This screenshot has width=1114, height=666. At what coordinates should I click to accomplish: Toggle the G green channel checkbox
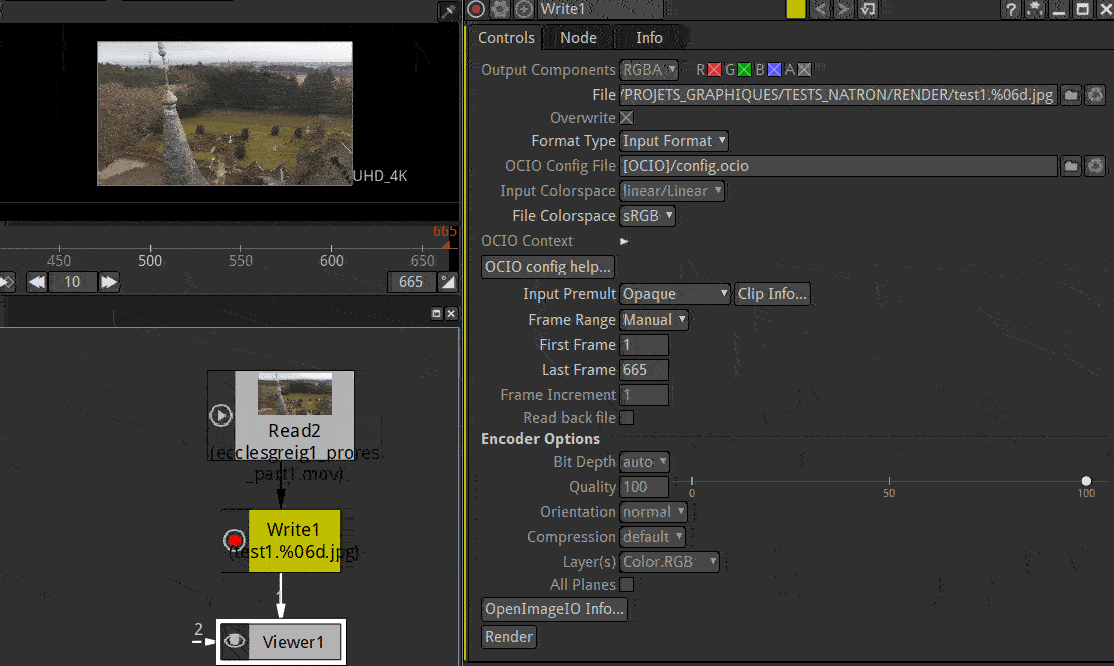click(x=744, y=70)
